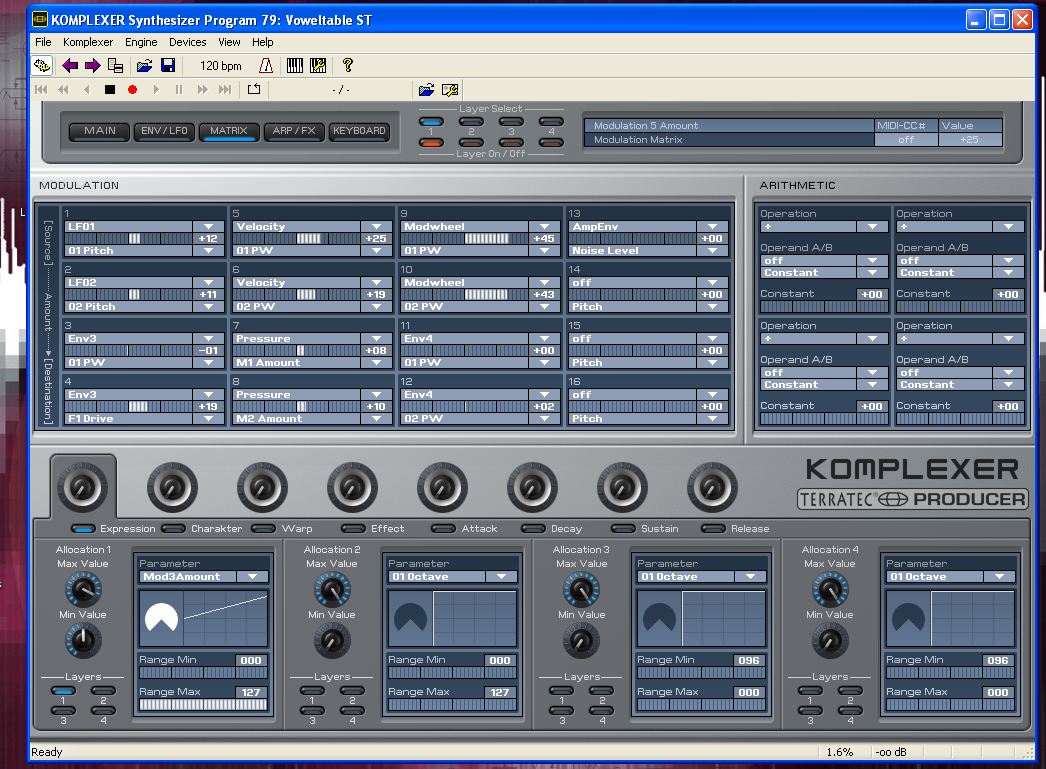Click the wrench settings icon in transport bar

pyautogui.click(x=450, y=89)
